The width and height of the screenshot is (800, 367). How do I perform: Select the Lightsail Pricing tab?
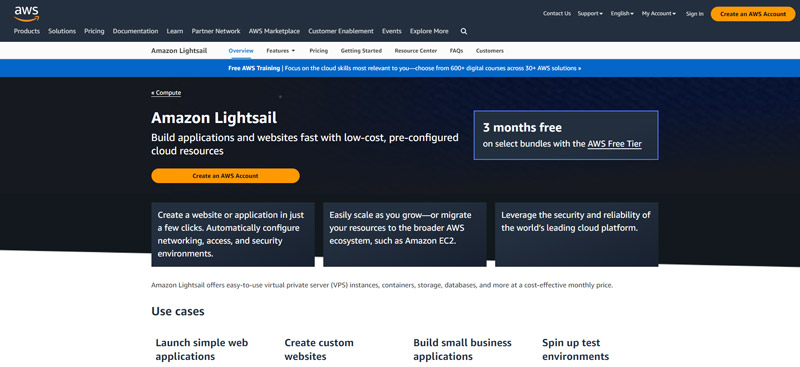coord(318,51)
